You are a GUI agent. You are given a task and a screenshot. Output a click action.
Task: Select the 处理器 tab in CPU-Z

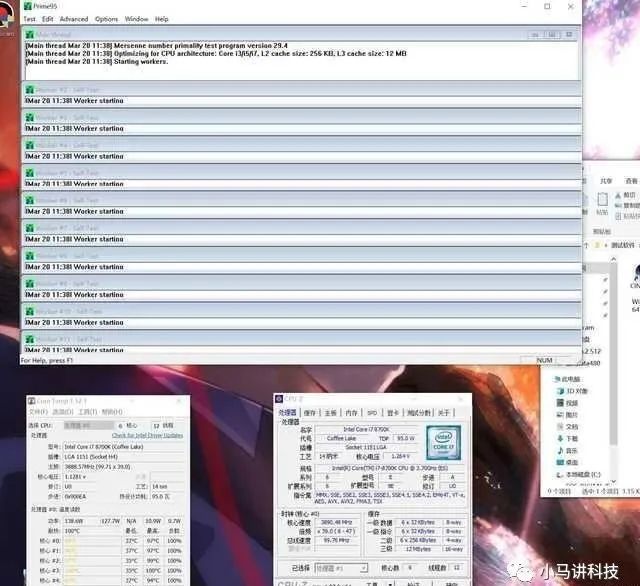tap(288, 413)
